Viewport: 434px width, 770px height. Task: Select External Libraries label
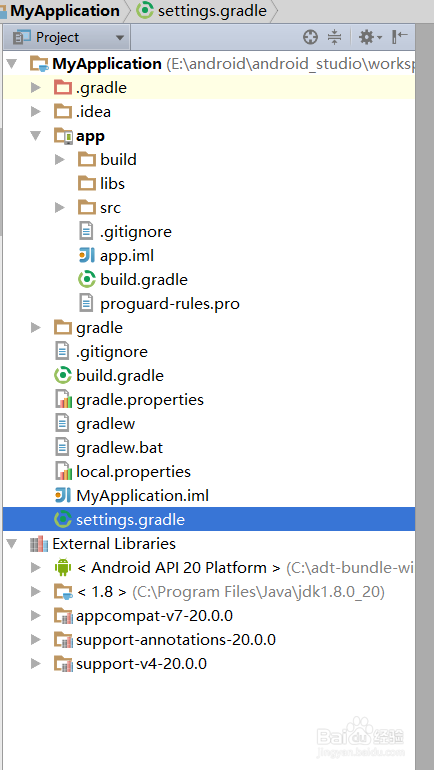click(x=114, y=544)
